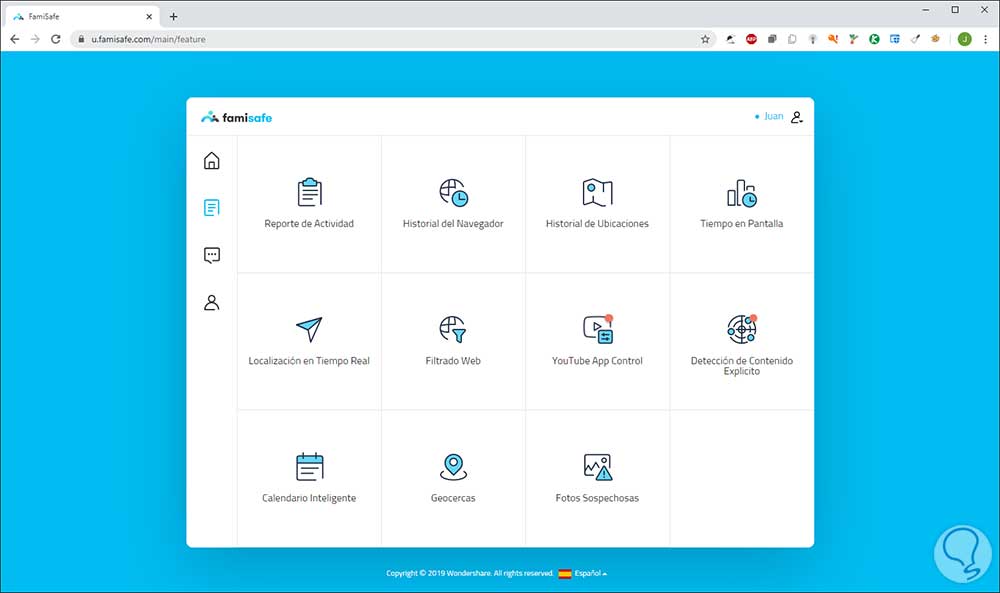
Task: Click the red ABP extension icon
Action: pos(751,39)
